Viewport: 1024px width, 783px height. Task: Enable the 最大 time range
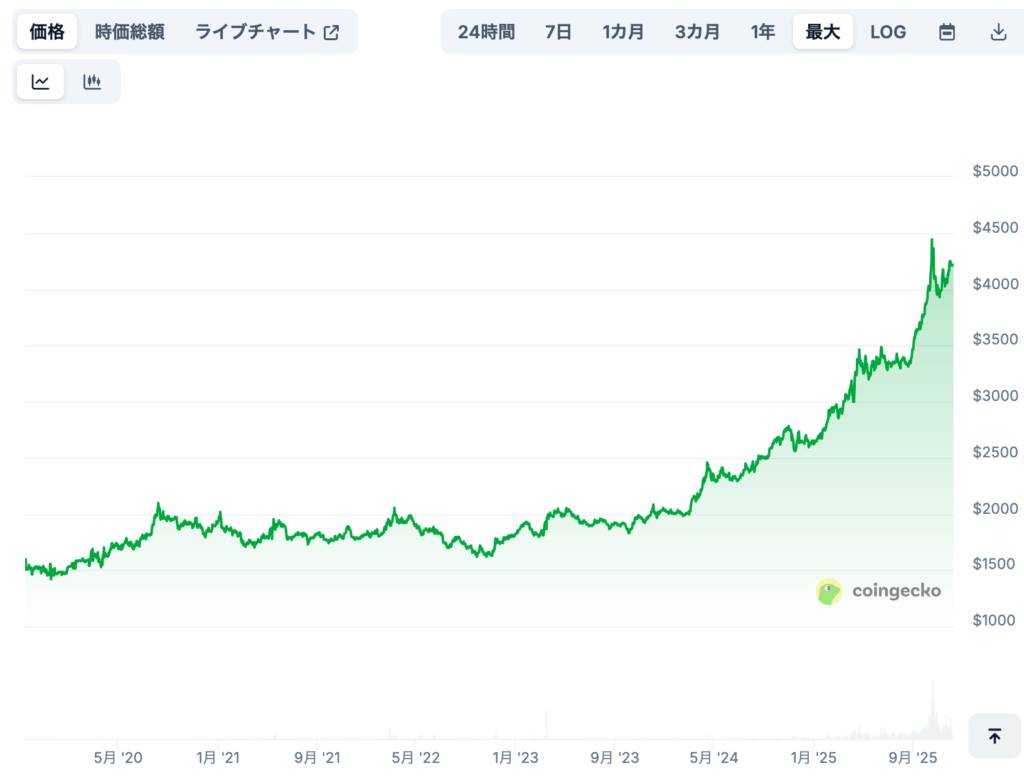tap(822, 31)
